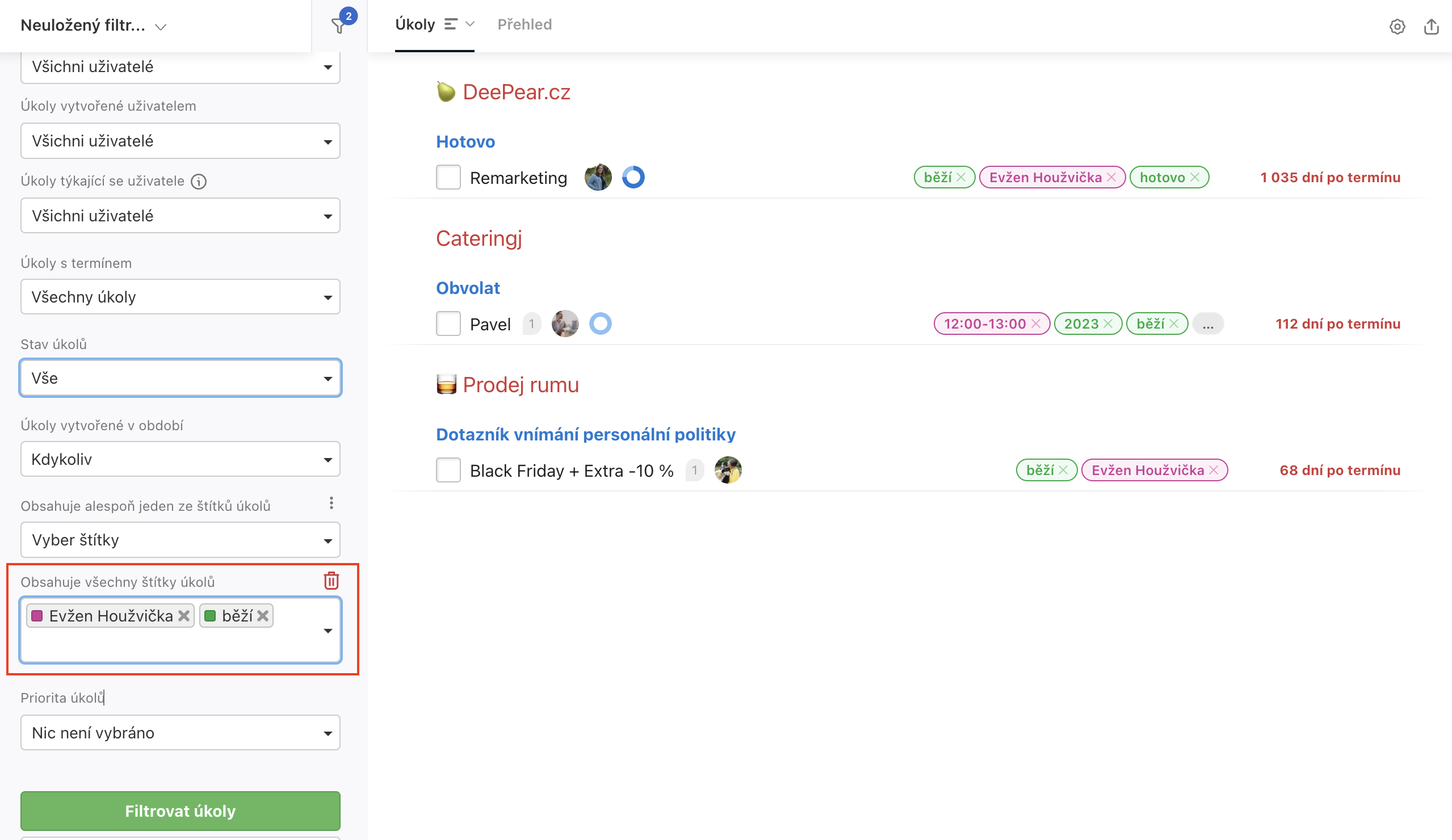1452x840 pixels.
Task: Open the topmost Všichni uživatelé dropdown
Action: pyautogui.click(x=181, y=67)
